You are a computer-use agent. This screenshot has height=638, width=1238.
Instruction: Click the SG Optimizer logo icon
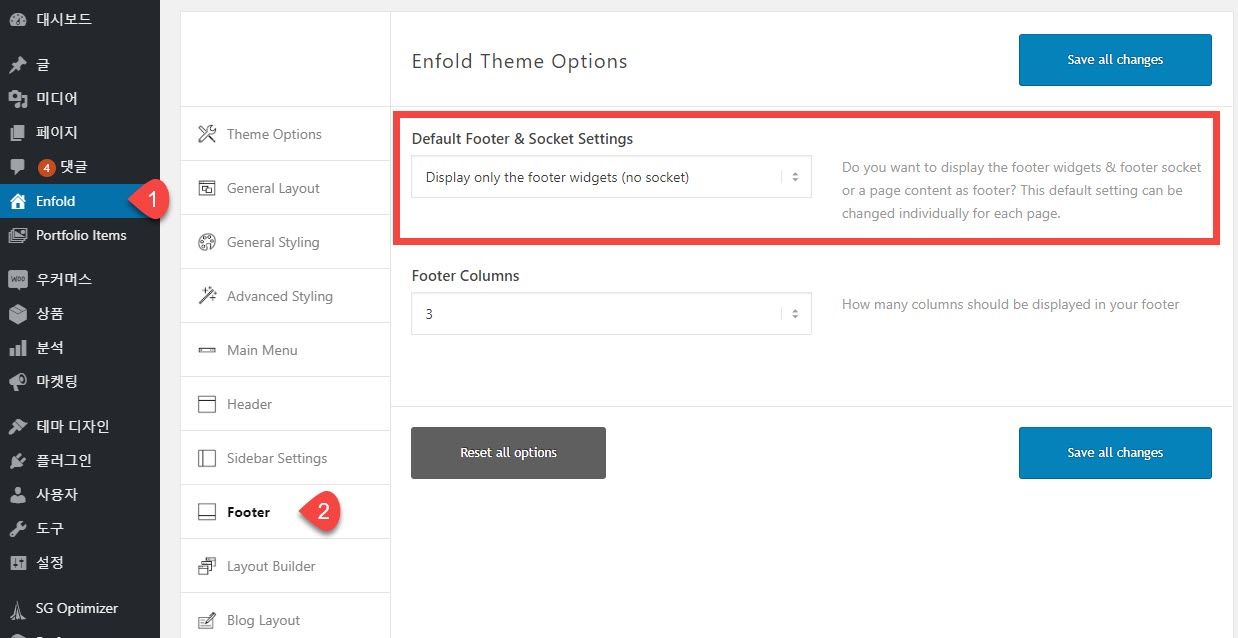click(17, 608)
